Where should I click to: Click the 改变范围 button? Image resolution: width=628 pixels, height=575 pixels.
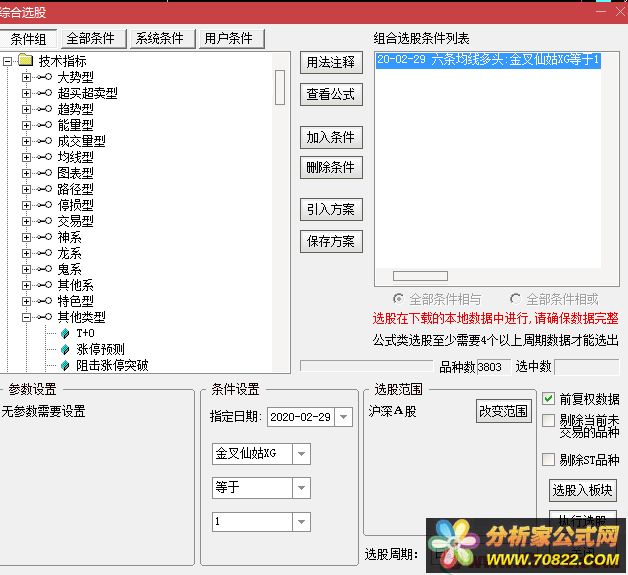pyautogui.click(x=503, y=411)
